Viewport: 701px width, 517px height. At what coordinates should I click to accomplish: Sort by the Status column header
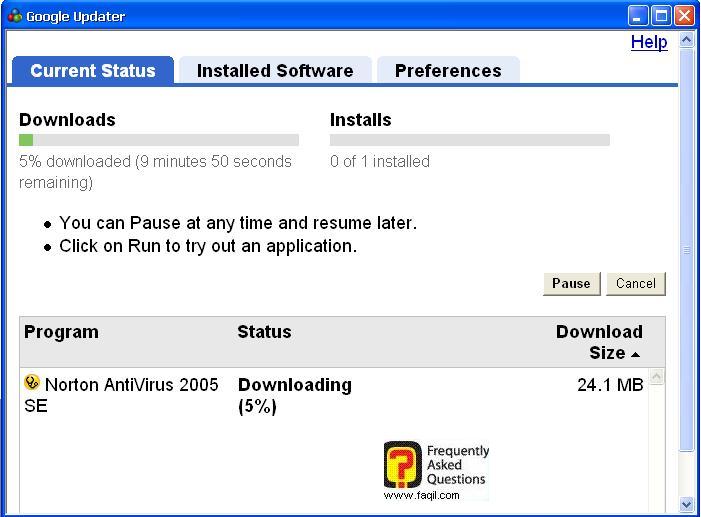[264, 332]
